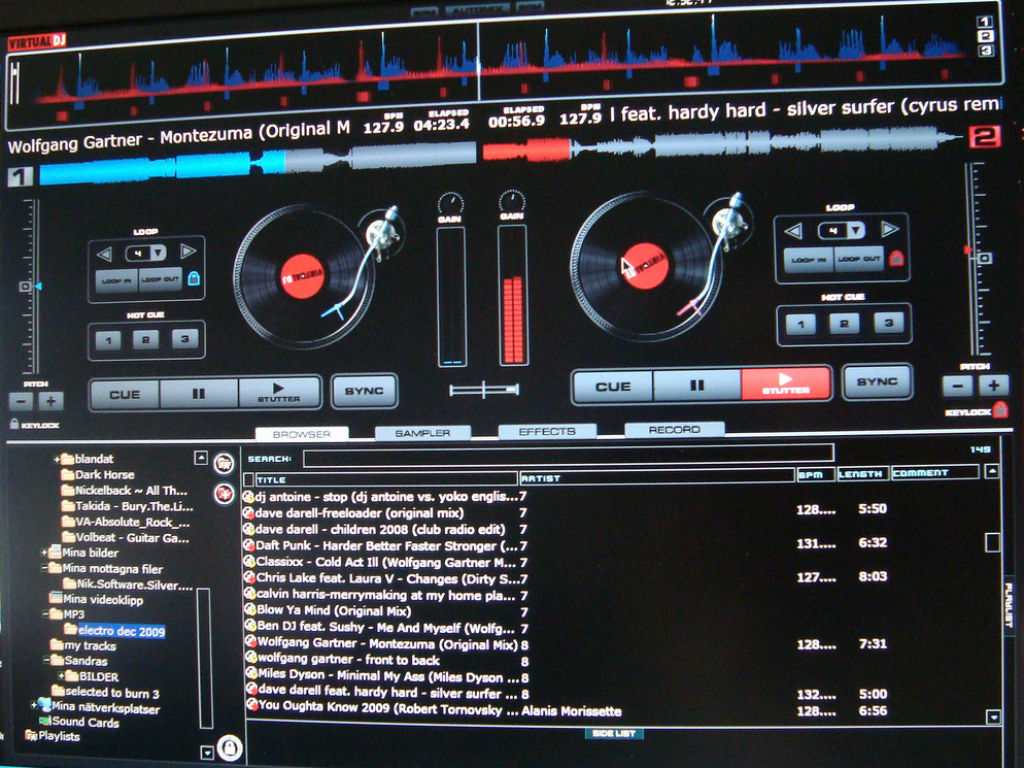1024x768 pixels.
Task: Click SYNC on deck 2
Action: (877, 381)
